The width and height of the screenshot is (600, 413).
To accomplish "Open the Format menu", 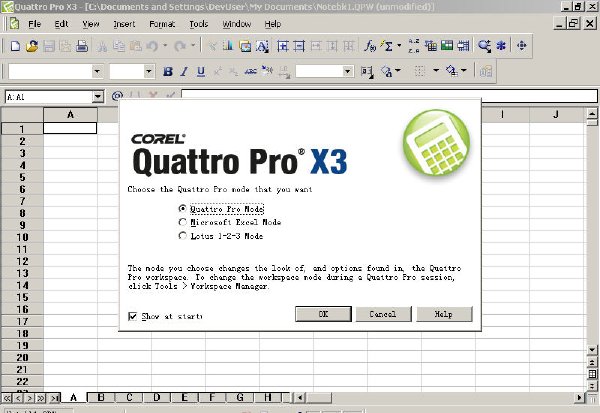I will point(162,24).
